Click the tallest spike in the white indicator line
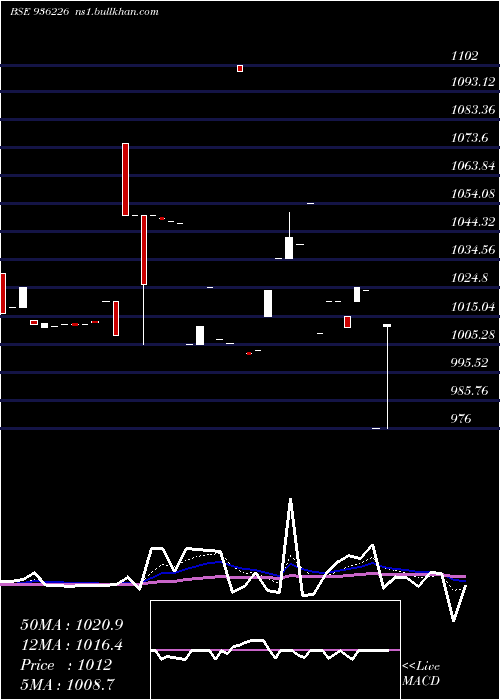The image size is (500, 700). coord(291,500)
